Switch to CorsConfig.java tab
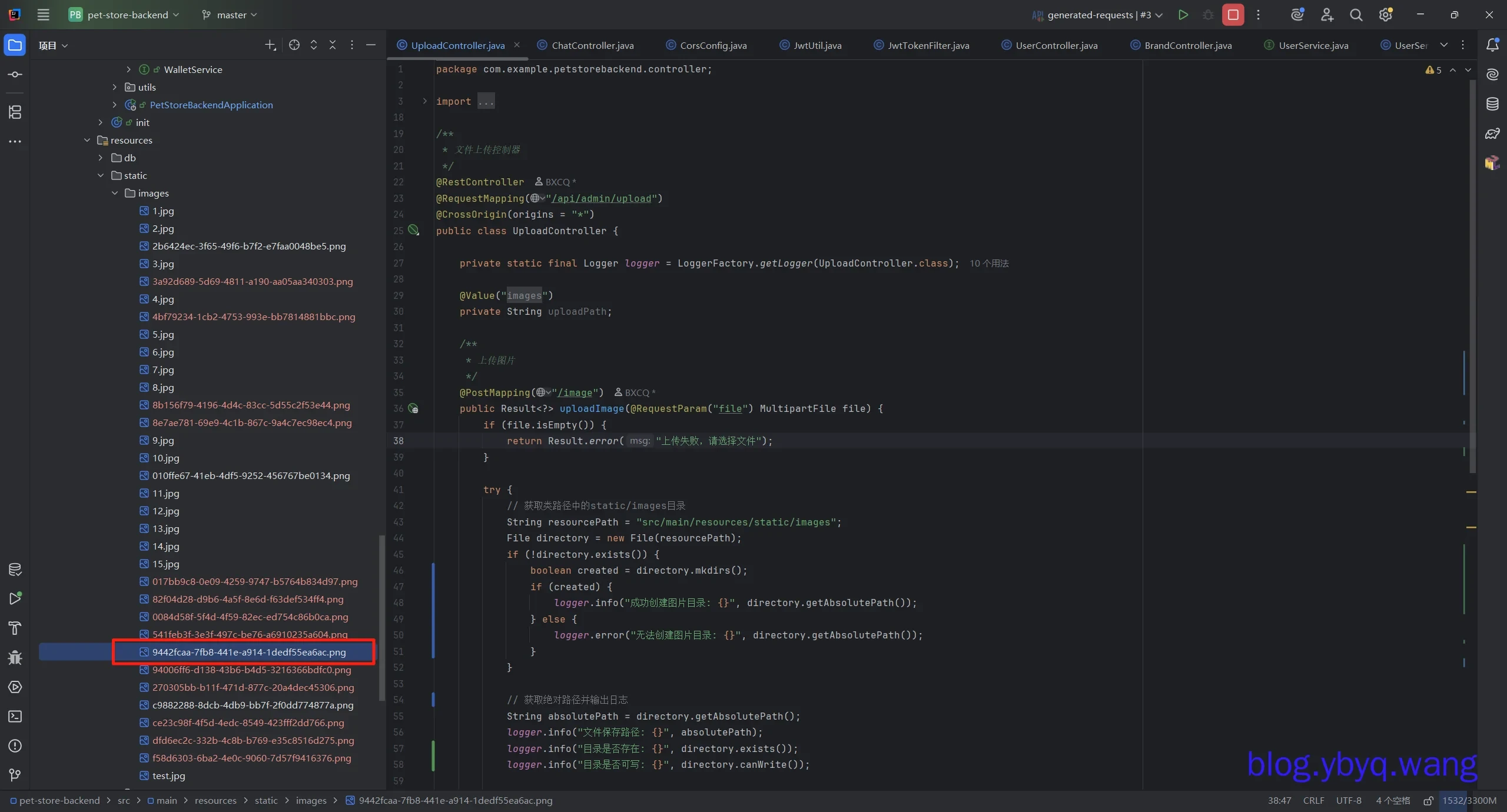 [706, 45]
